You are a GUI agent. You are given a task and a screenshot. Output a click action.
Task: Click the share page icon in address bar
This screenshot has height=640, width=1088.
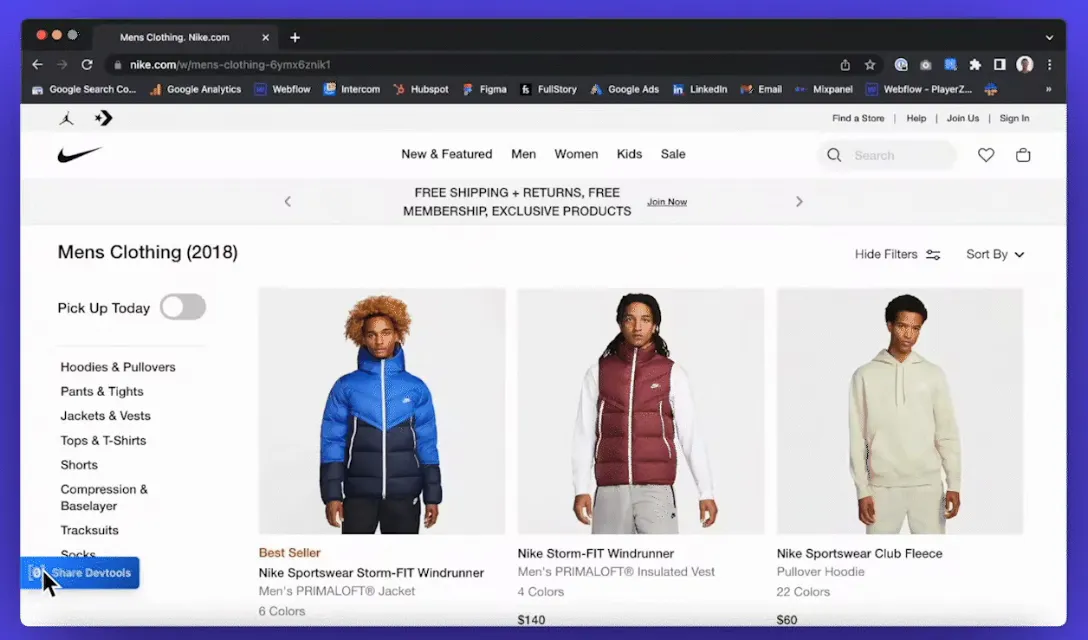[845, 65]
